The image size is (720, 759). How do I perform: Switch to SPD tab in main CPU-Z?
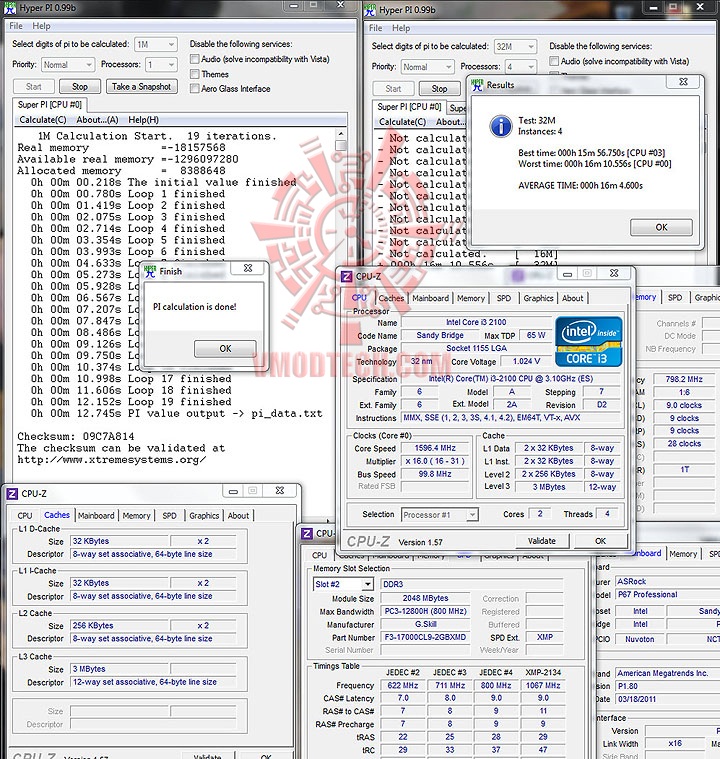click(504, 298)
